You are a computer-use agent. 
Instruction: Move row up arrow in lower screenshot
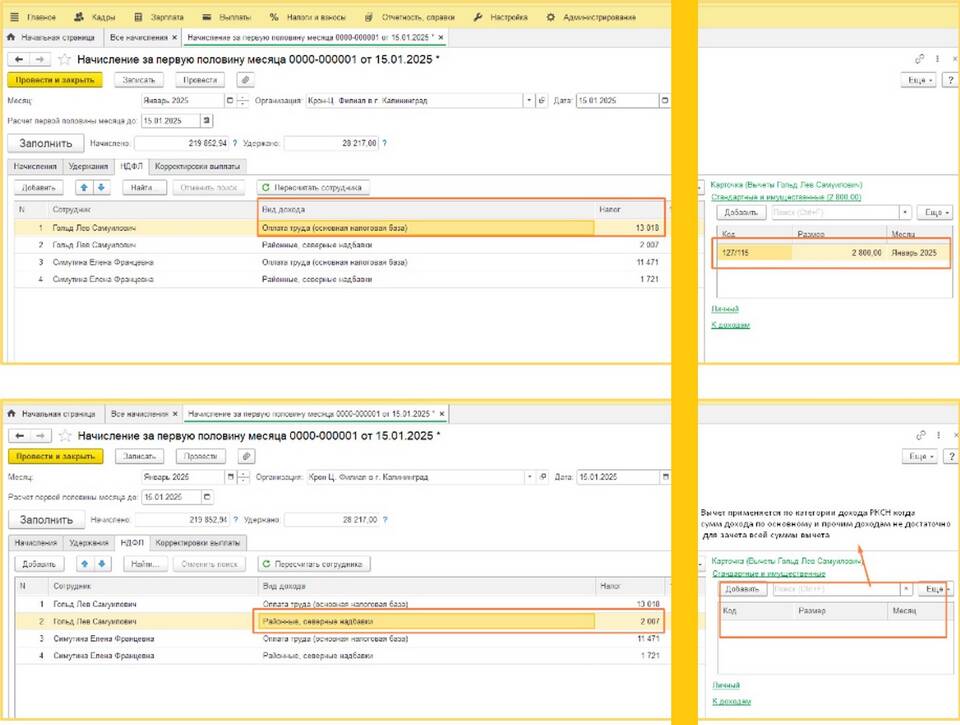pyautogui.click(x=84, y=564)
